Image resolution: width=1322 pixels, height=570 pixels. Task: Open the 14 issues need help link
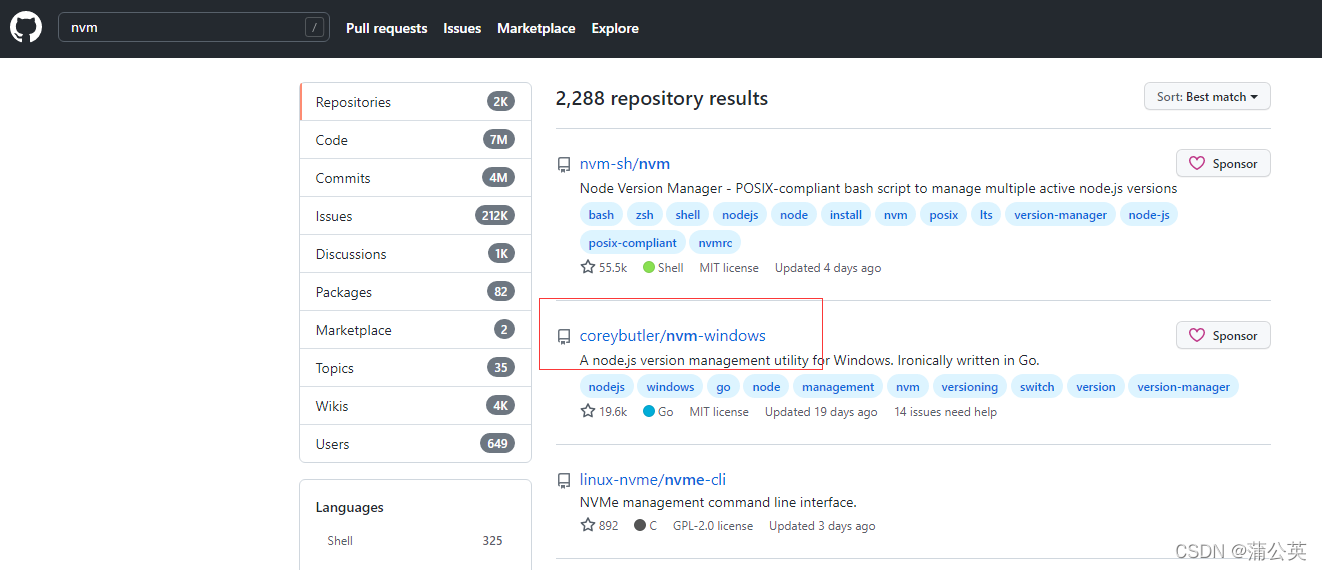[945, 412]
